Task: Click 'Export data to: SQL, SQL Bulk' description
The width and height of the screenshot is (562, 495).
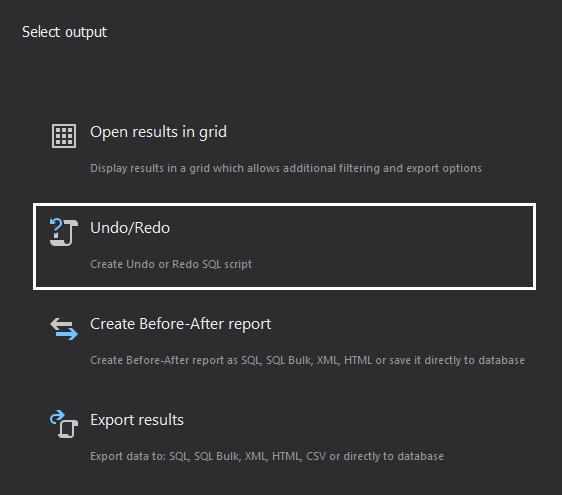Action: 267,456
